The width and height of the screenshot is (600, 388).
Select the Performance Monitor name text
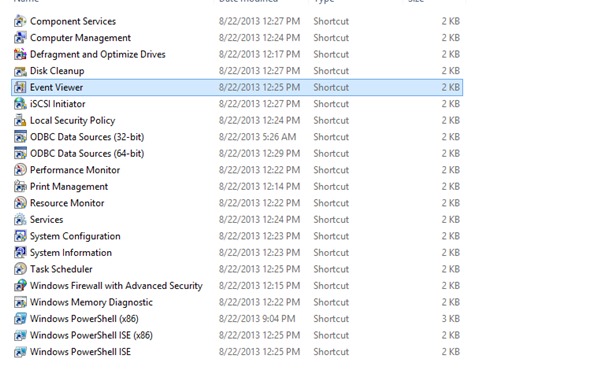(x=75, y=170)
